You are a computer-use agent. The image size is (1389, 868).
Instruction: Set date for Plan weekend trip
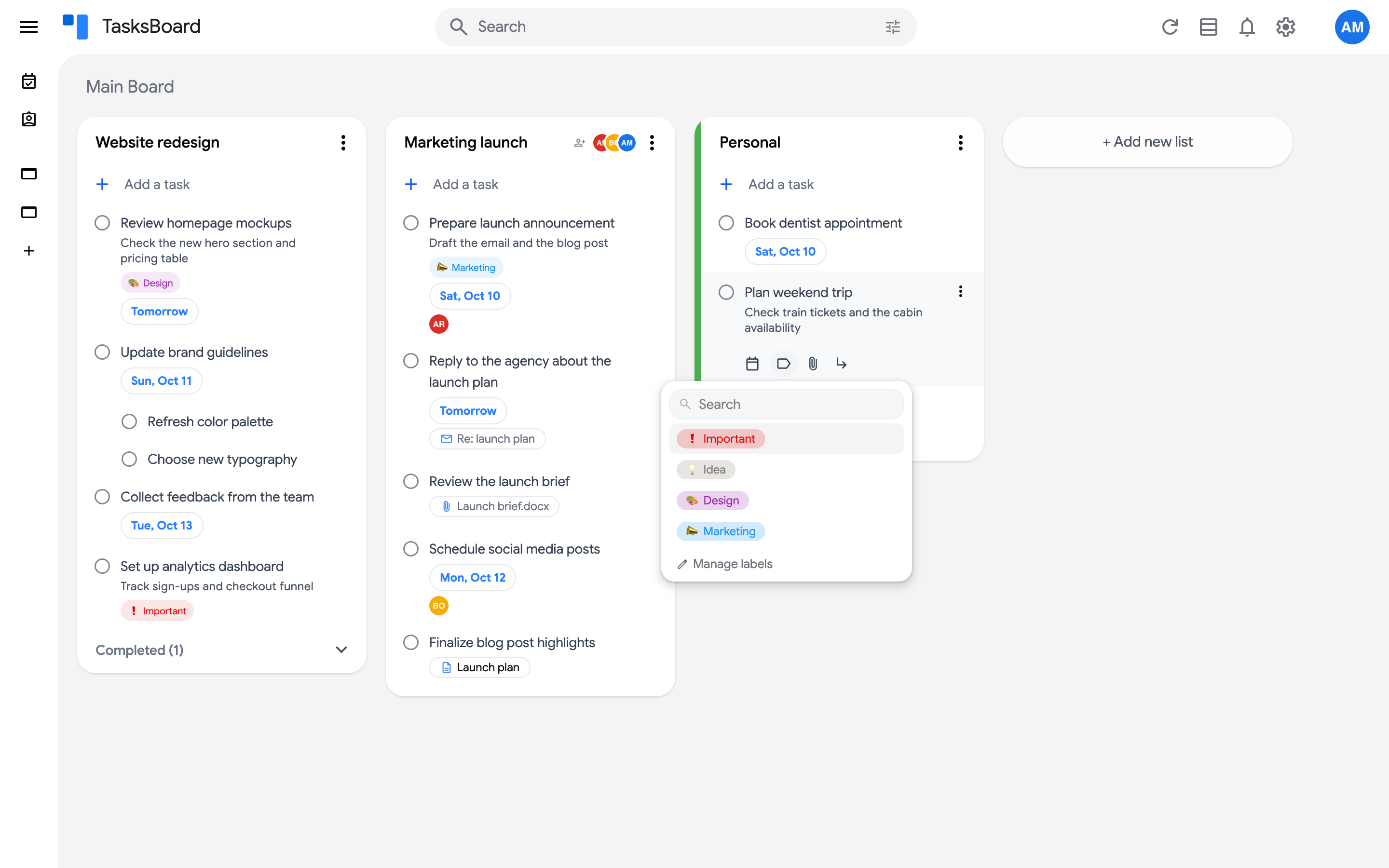click(752, 364)
